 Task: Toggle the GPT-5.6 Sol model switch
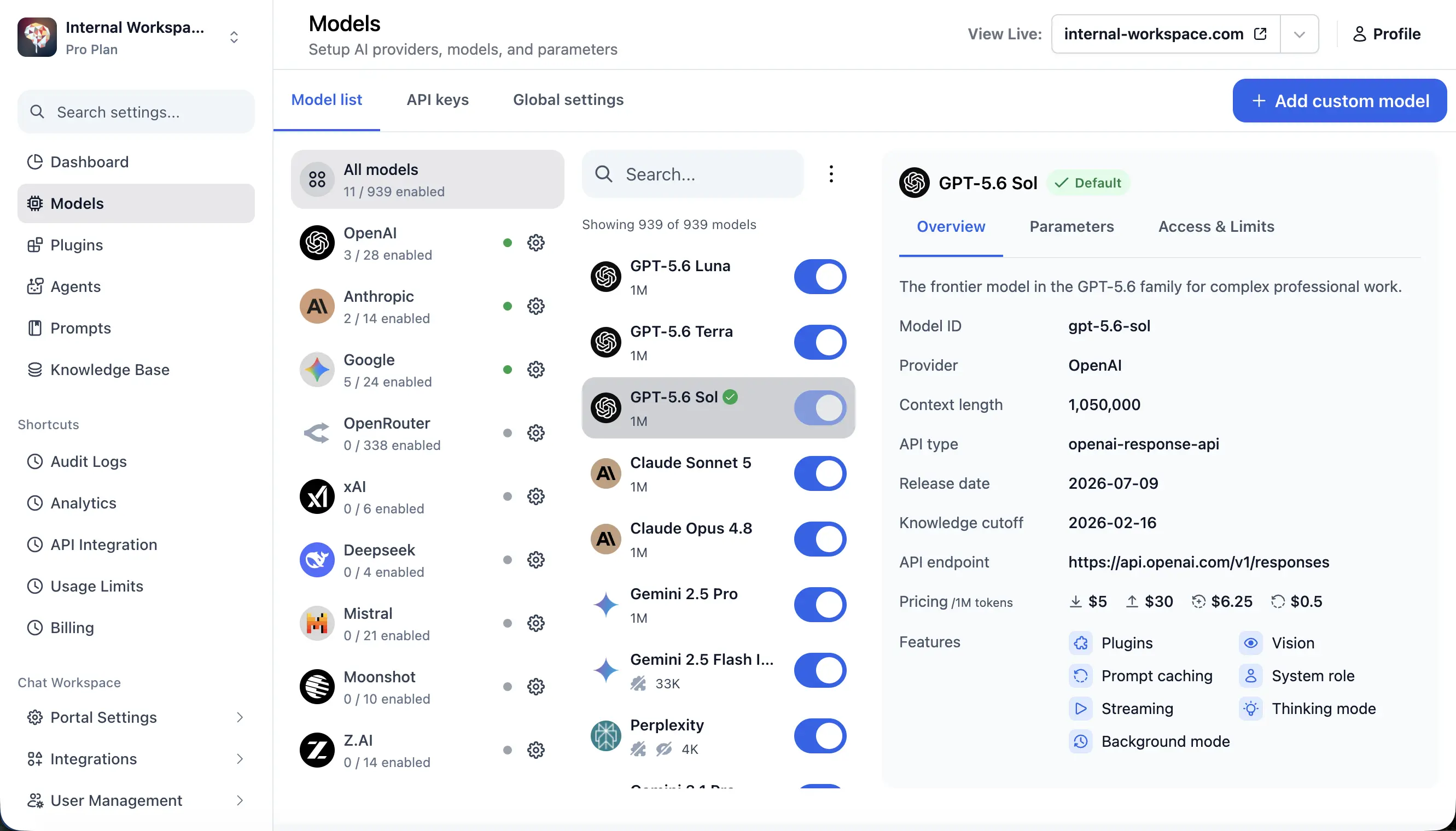click(820, 408)
